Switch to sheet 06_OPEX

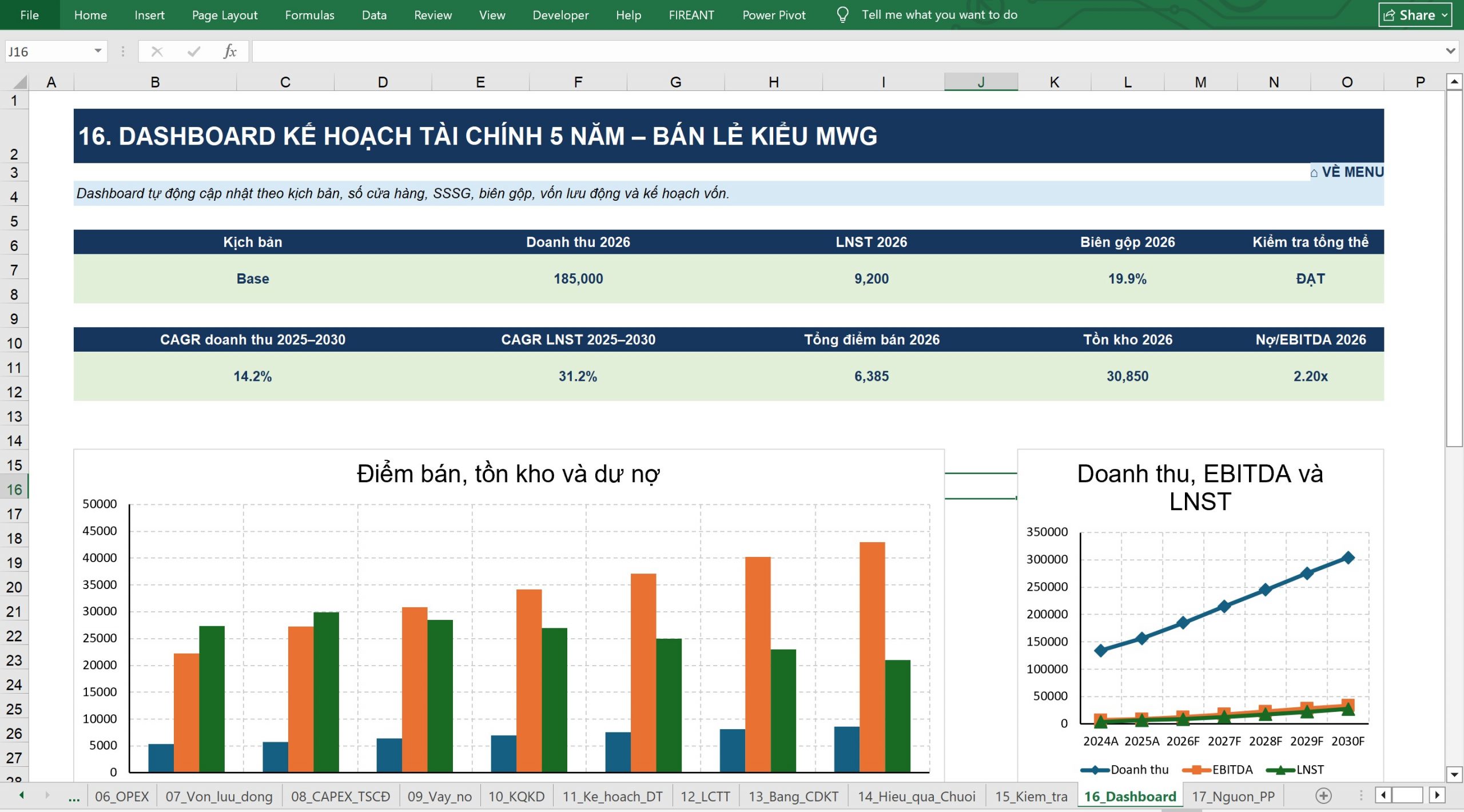coord(121,796)
